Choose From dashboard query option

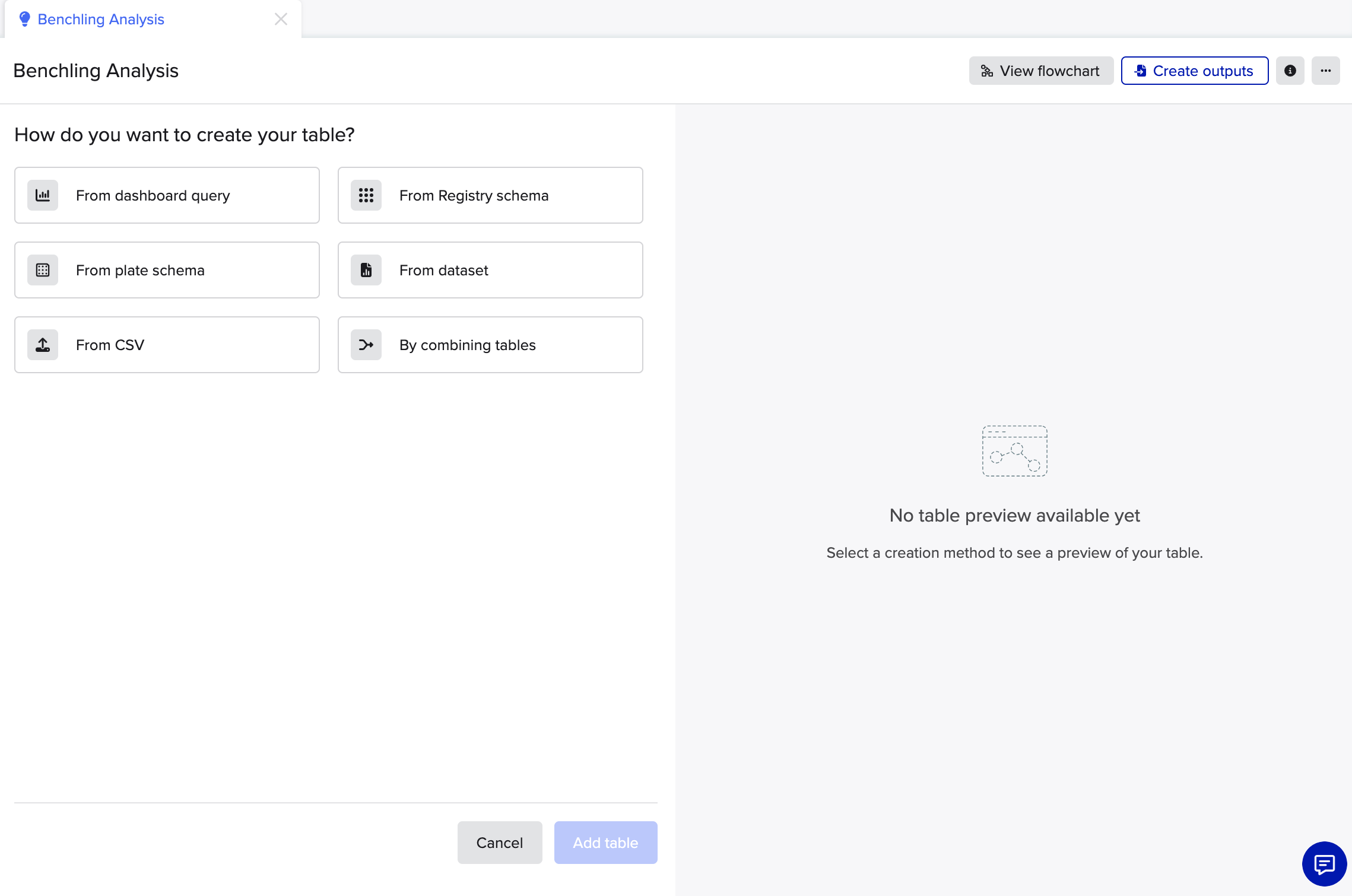point(167,195)
